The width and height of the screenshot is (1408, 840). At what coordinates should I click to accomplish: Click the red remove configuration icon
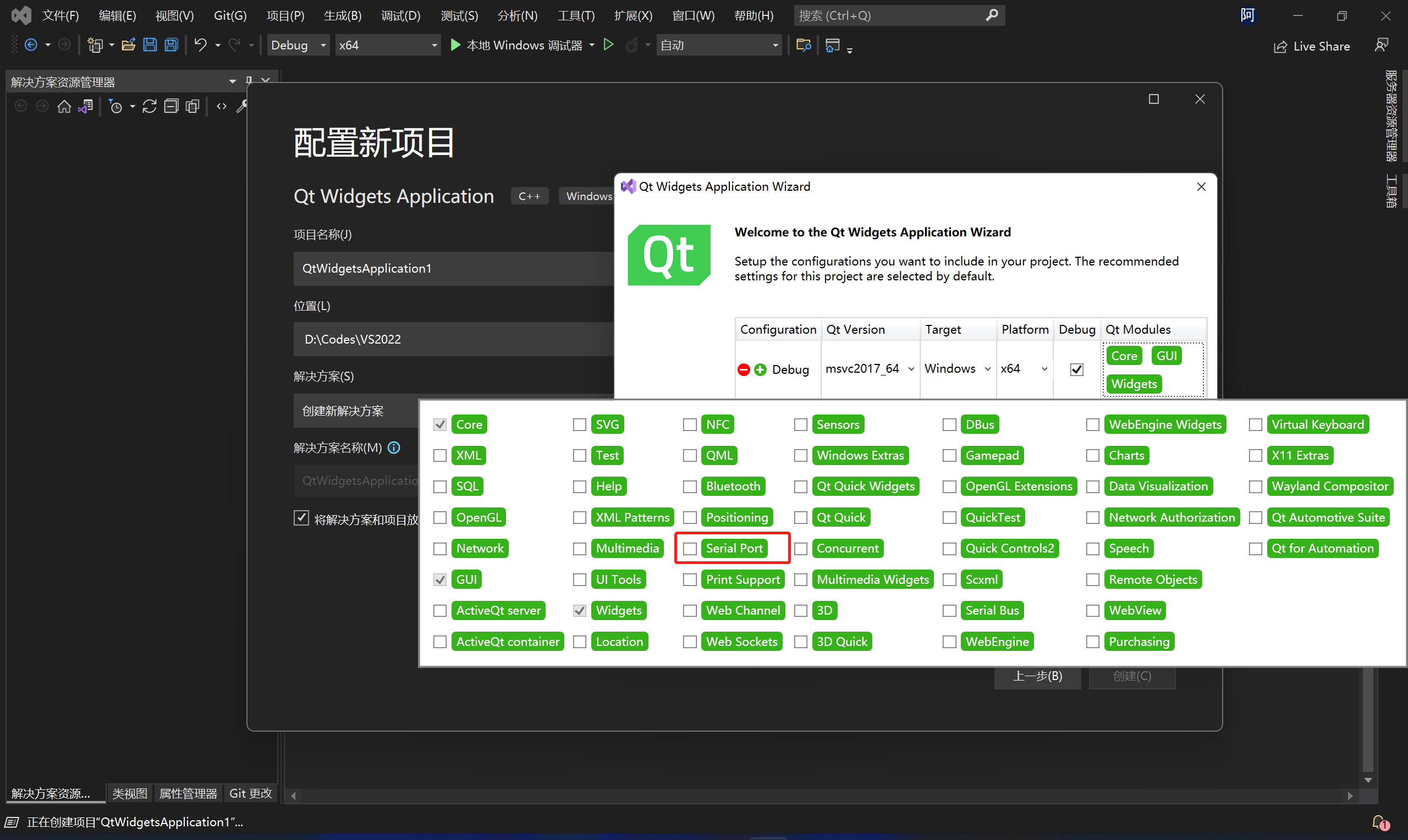coord(744,369)
